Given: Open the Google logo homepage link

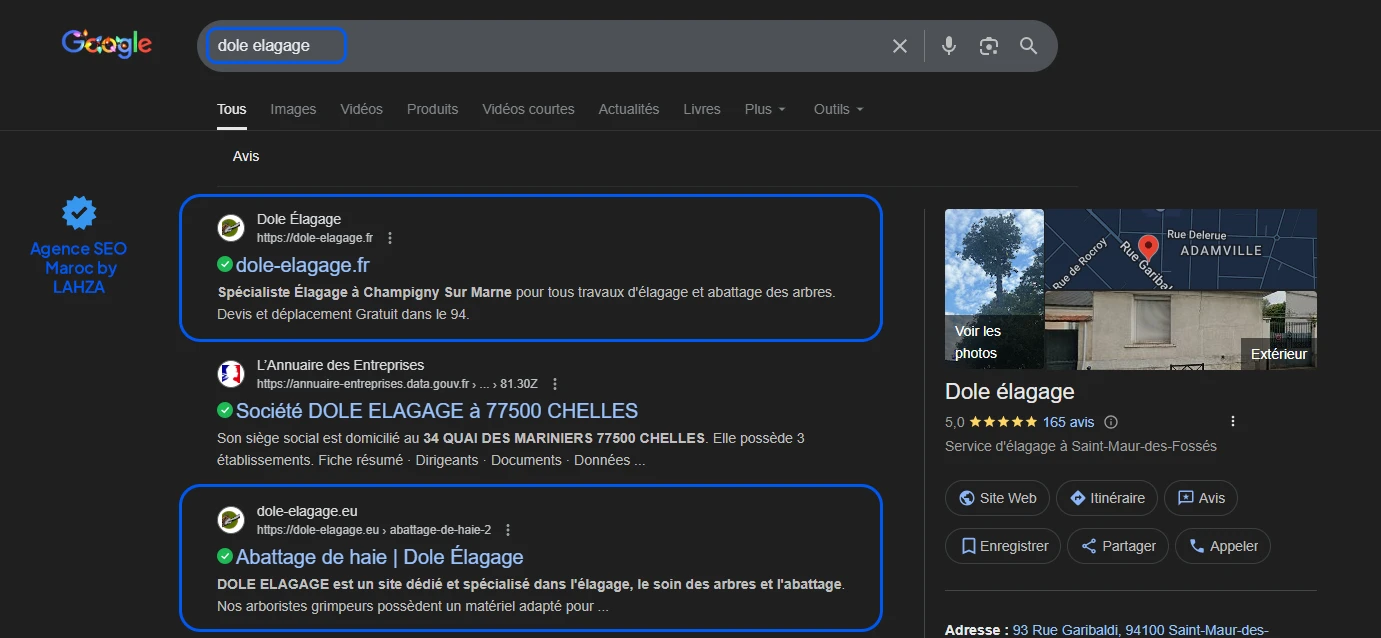Looking at the screenshot, I should point(107,44).
